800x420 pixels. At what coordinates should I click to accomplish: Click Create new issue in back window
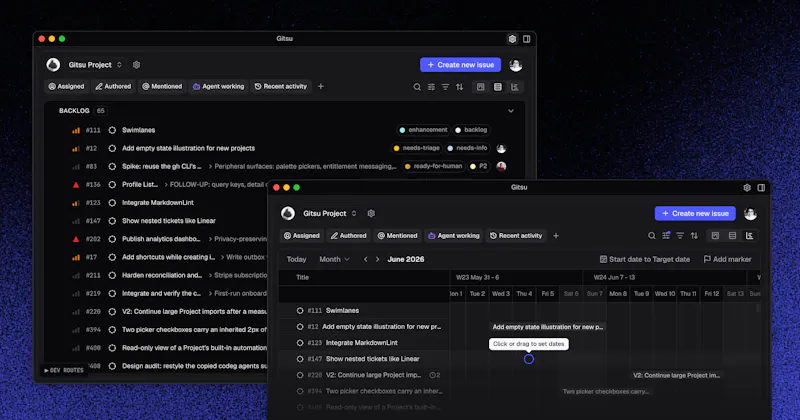tap(460, 65)
